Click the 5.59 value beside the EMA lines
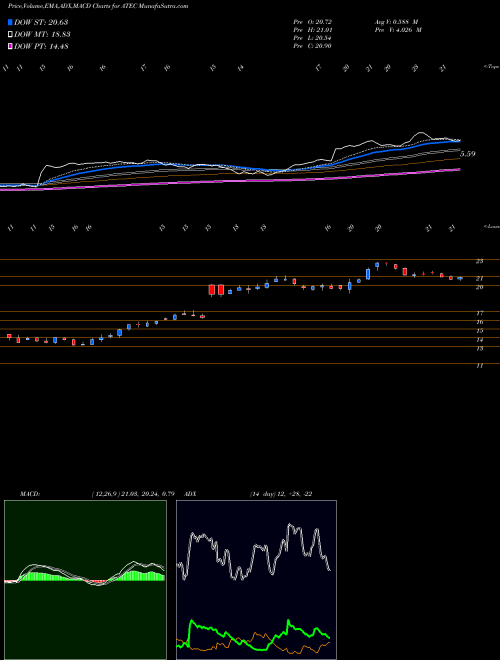500x660 pixels. pos(468,154)
